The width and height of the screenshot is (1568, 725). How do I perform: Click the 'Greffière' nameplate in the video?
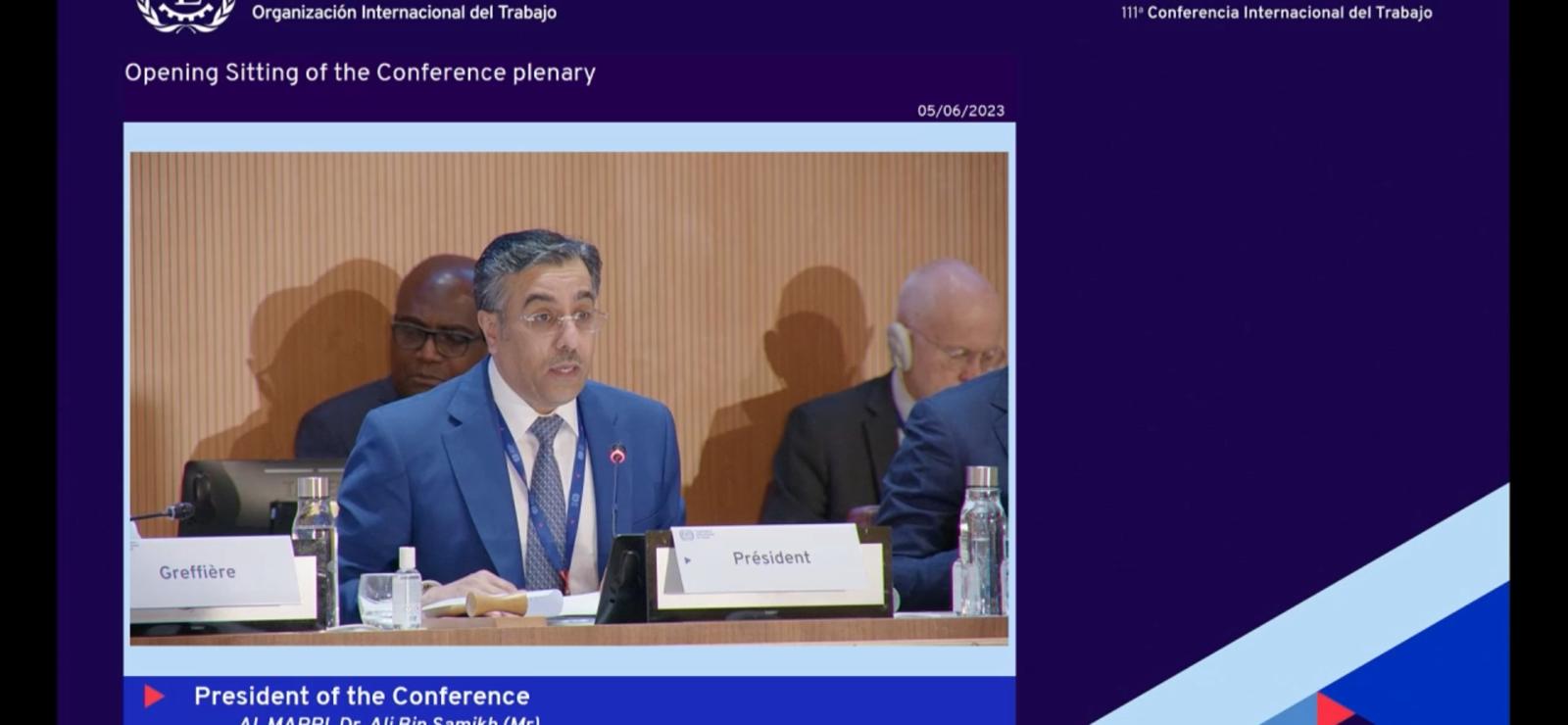(216, 571)
